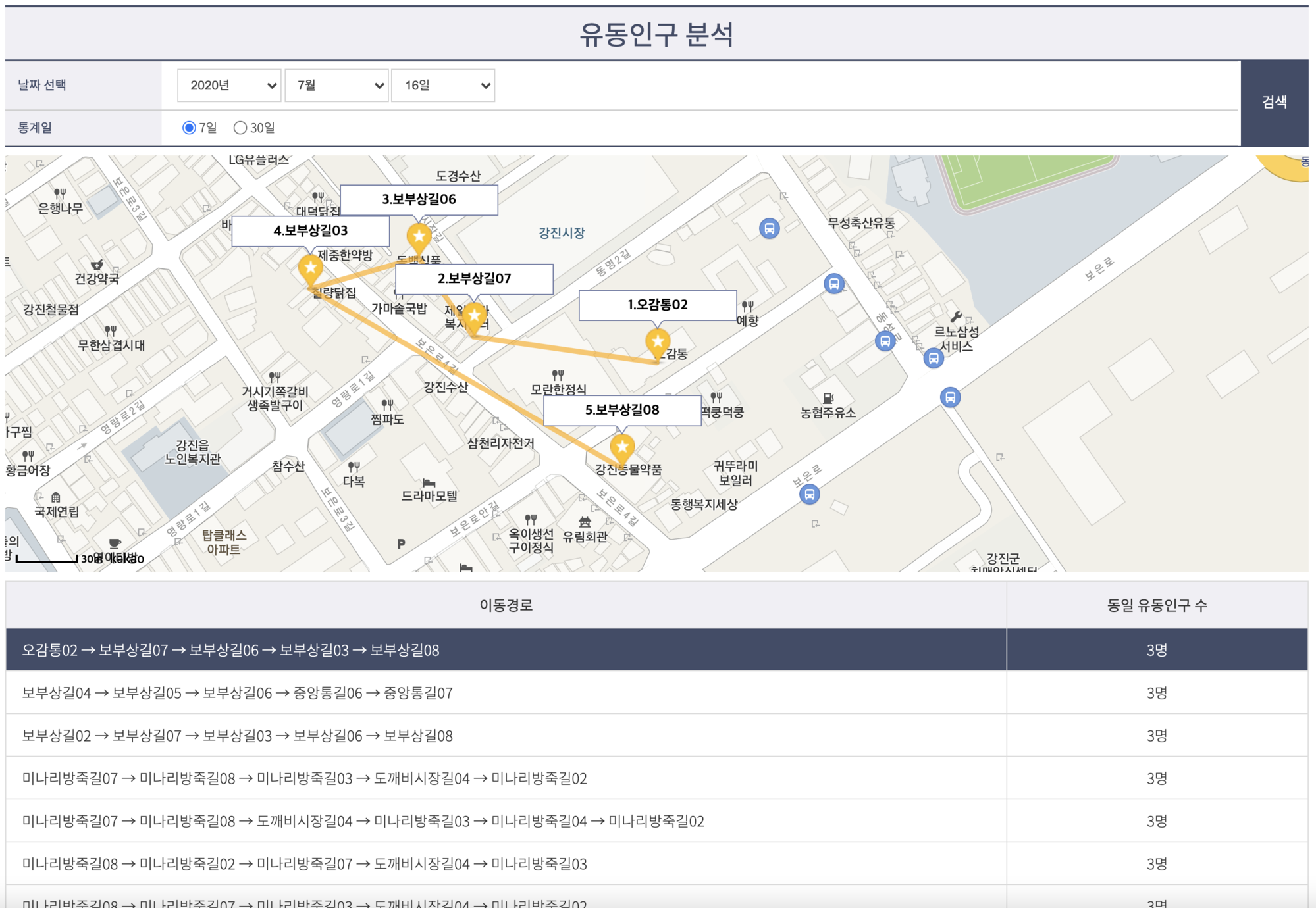Click the 강진철물점 map label
The height and width of the screenshot is (908, 1316).
click(x=51, y=309)
